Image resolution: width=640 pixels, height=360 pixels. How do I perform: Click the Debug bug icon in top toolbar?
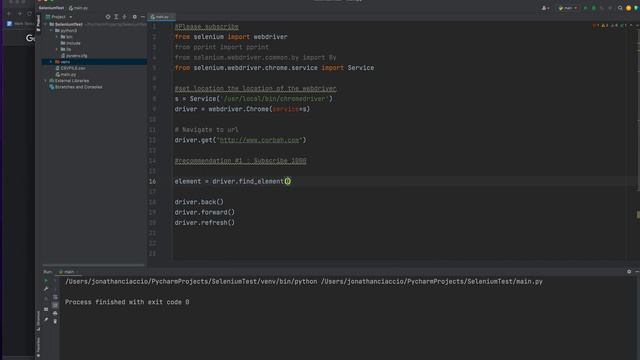[594, 8]
